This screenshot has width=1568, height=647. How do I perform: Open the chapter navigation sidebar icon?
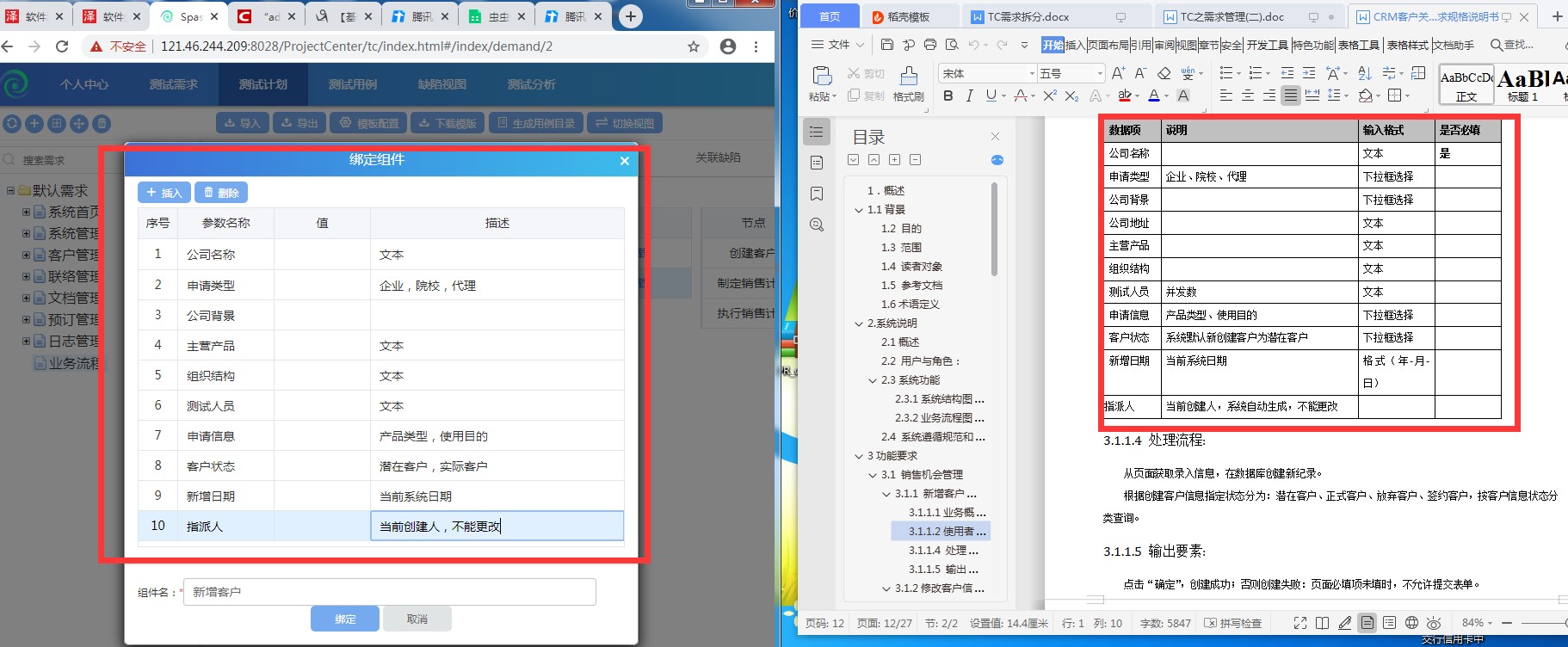click(x=817, y=163)
